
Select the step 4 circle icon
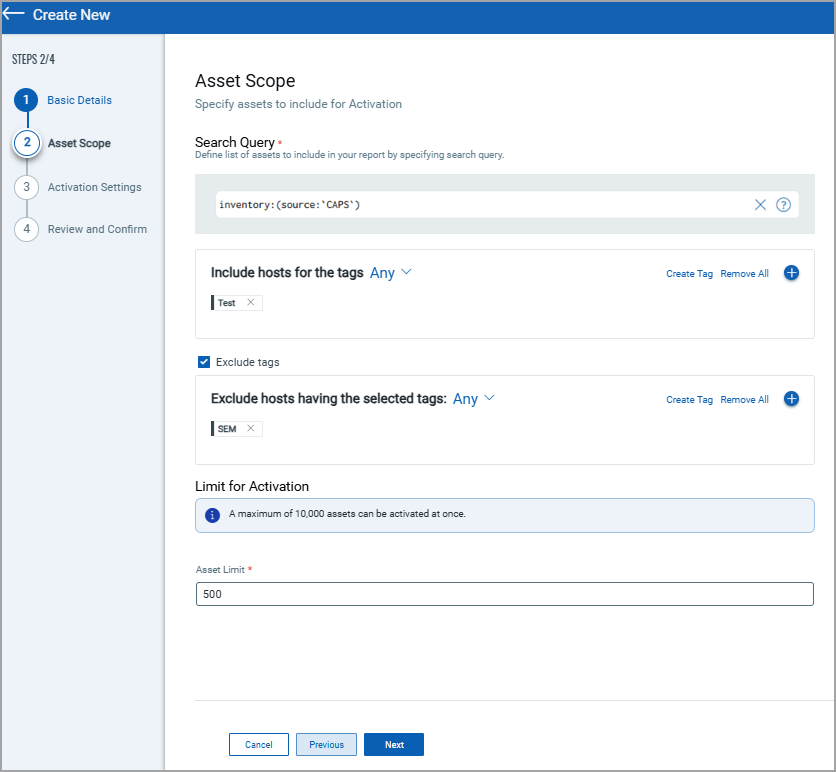point(26,229)
